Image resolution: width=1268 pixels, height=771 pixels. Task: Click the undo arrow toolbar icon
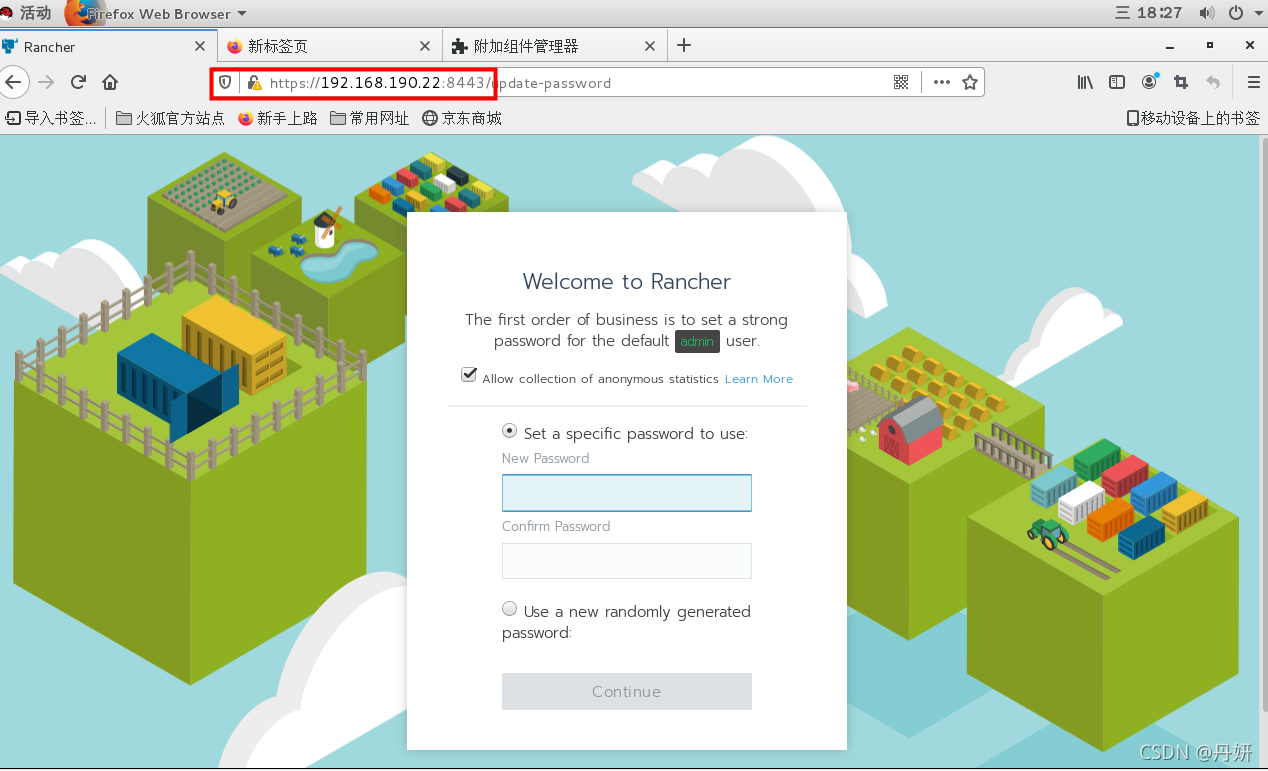click(x=1213, y=83)
